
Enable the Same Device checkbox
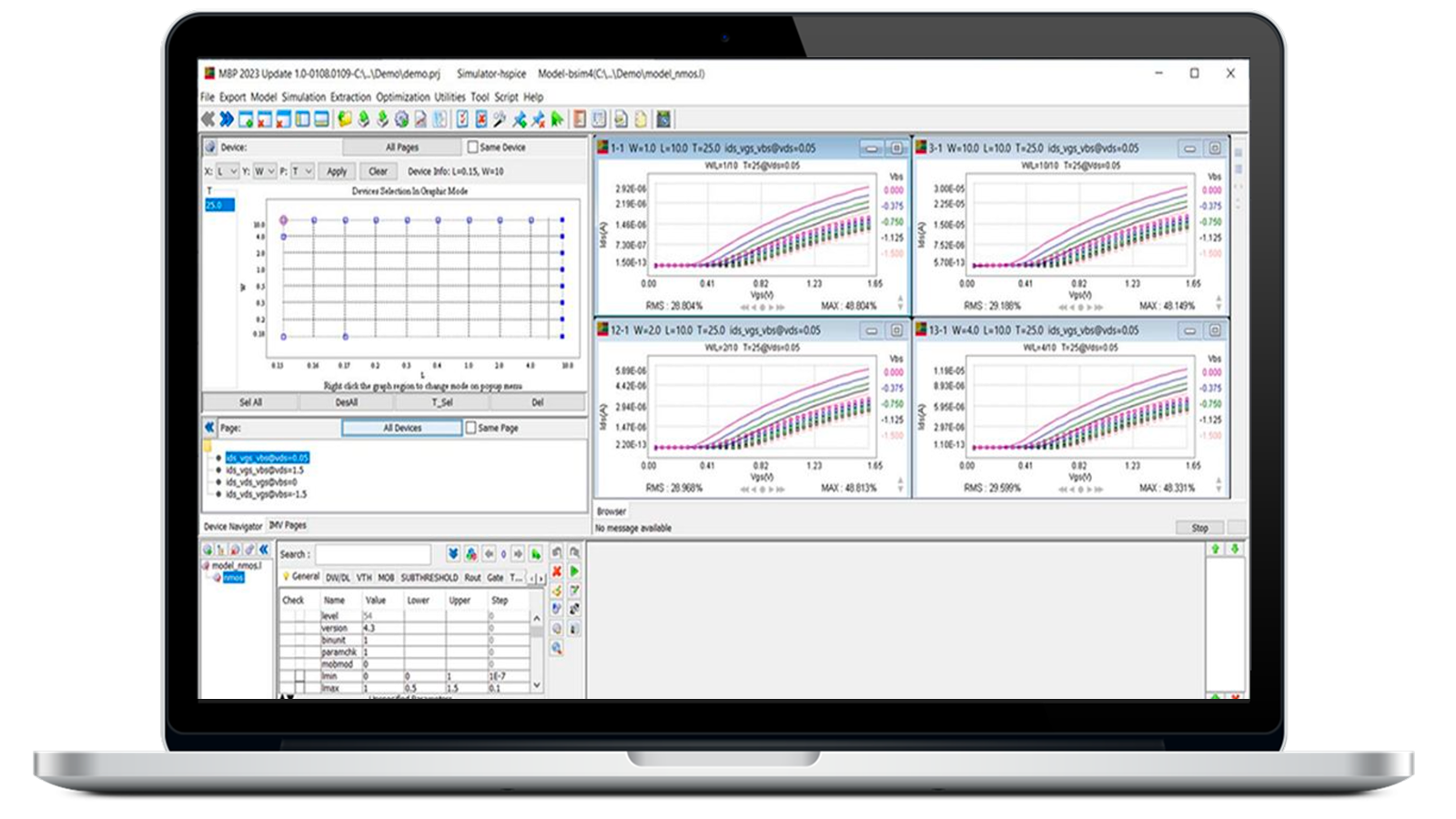point(472,147)
